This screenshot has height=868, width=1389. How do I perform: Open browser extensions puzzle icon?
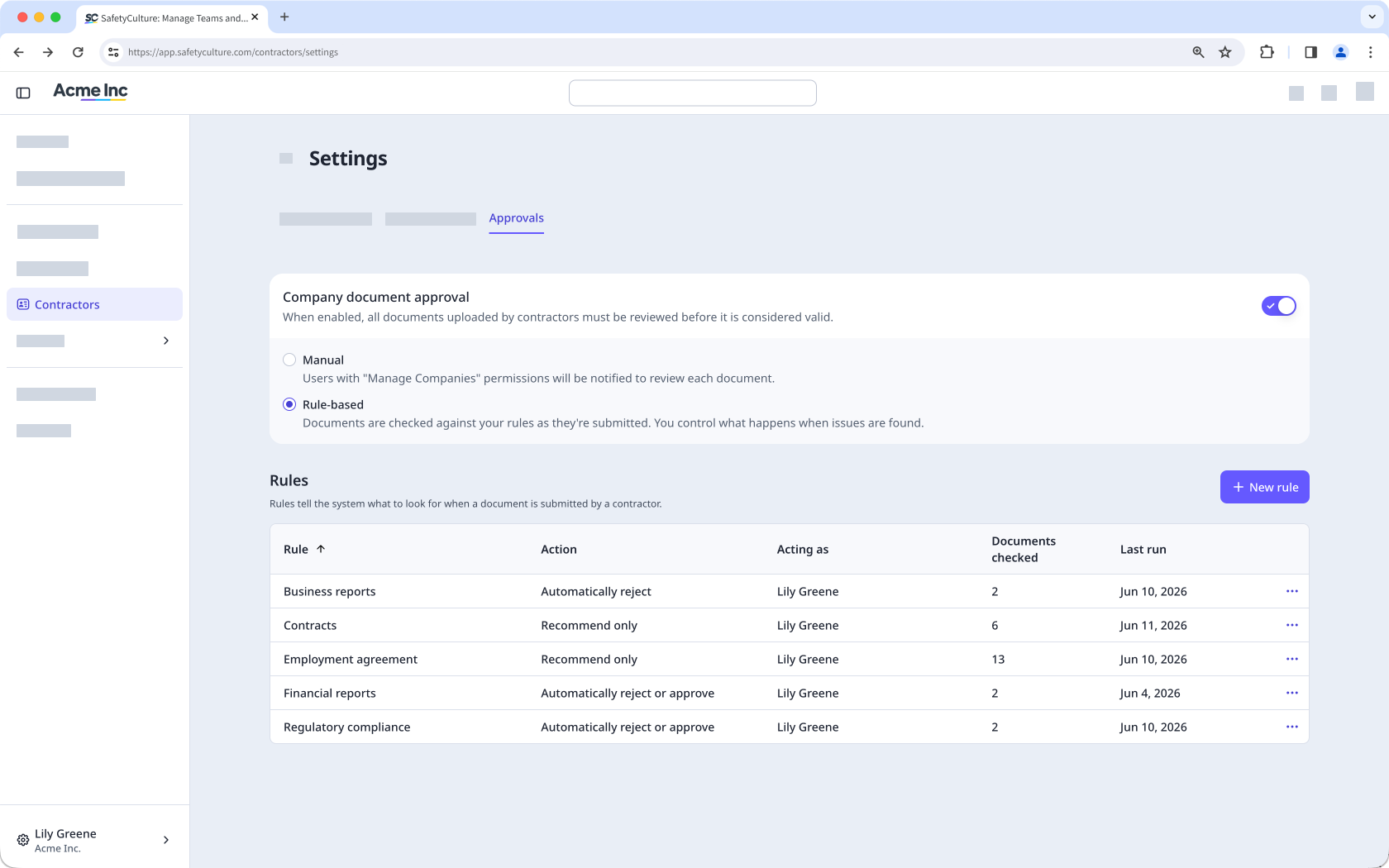click(1267, 52)
